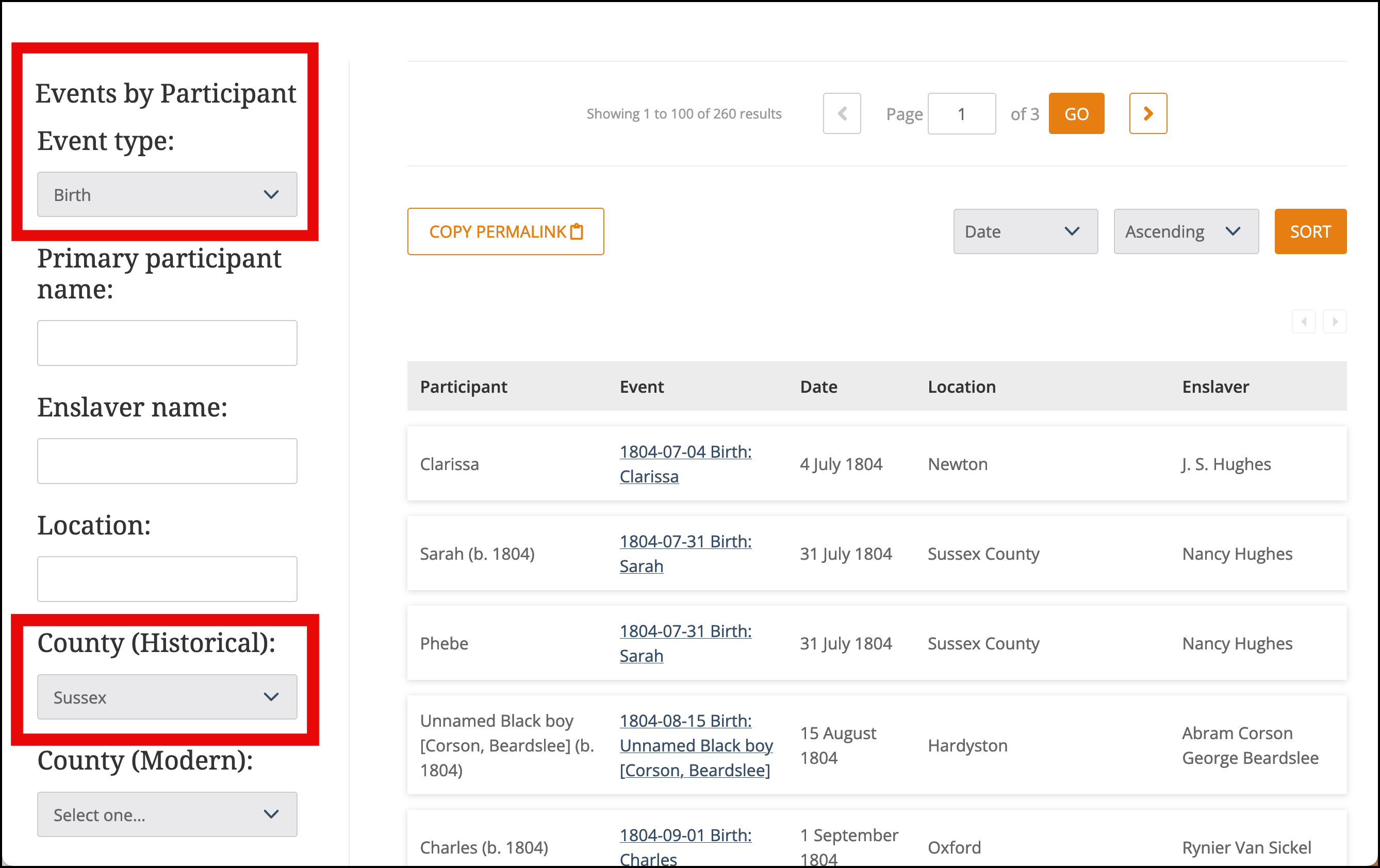Image resolution: width=1380 pixels, height=868 pixels.
Task: Open the 1804-09-01 Birth: Charles link
Action: click(685, 847)
